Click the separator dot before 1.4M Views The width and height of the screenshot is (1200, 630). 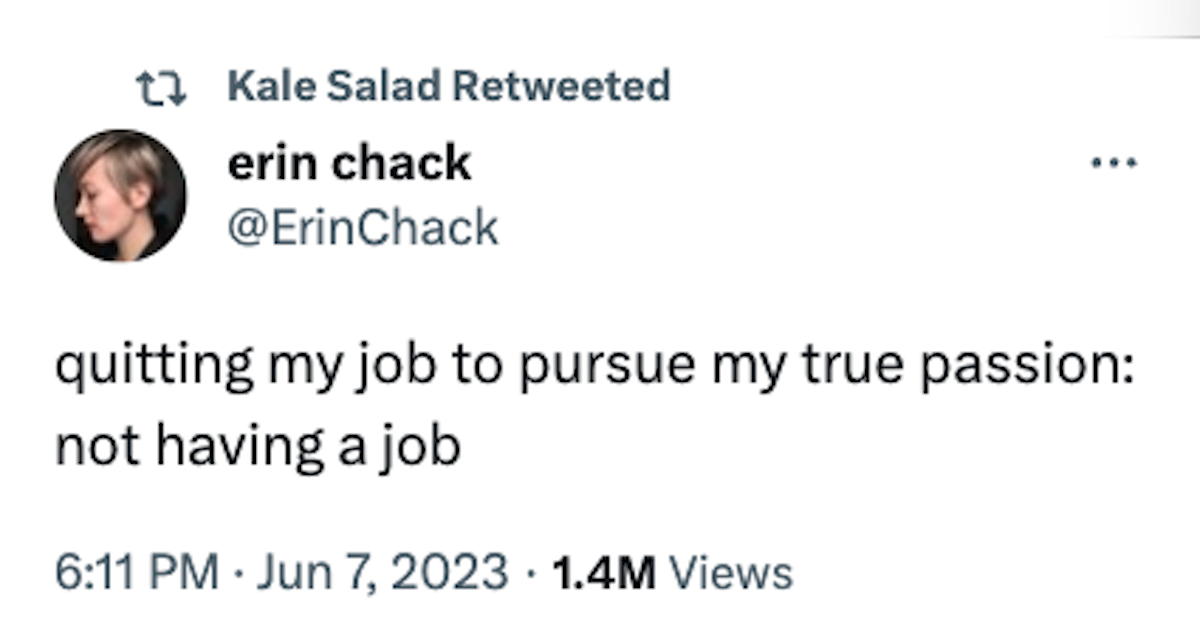(x=530, y=574)
